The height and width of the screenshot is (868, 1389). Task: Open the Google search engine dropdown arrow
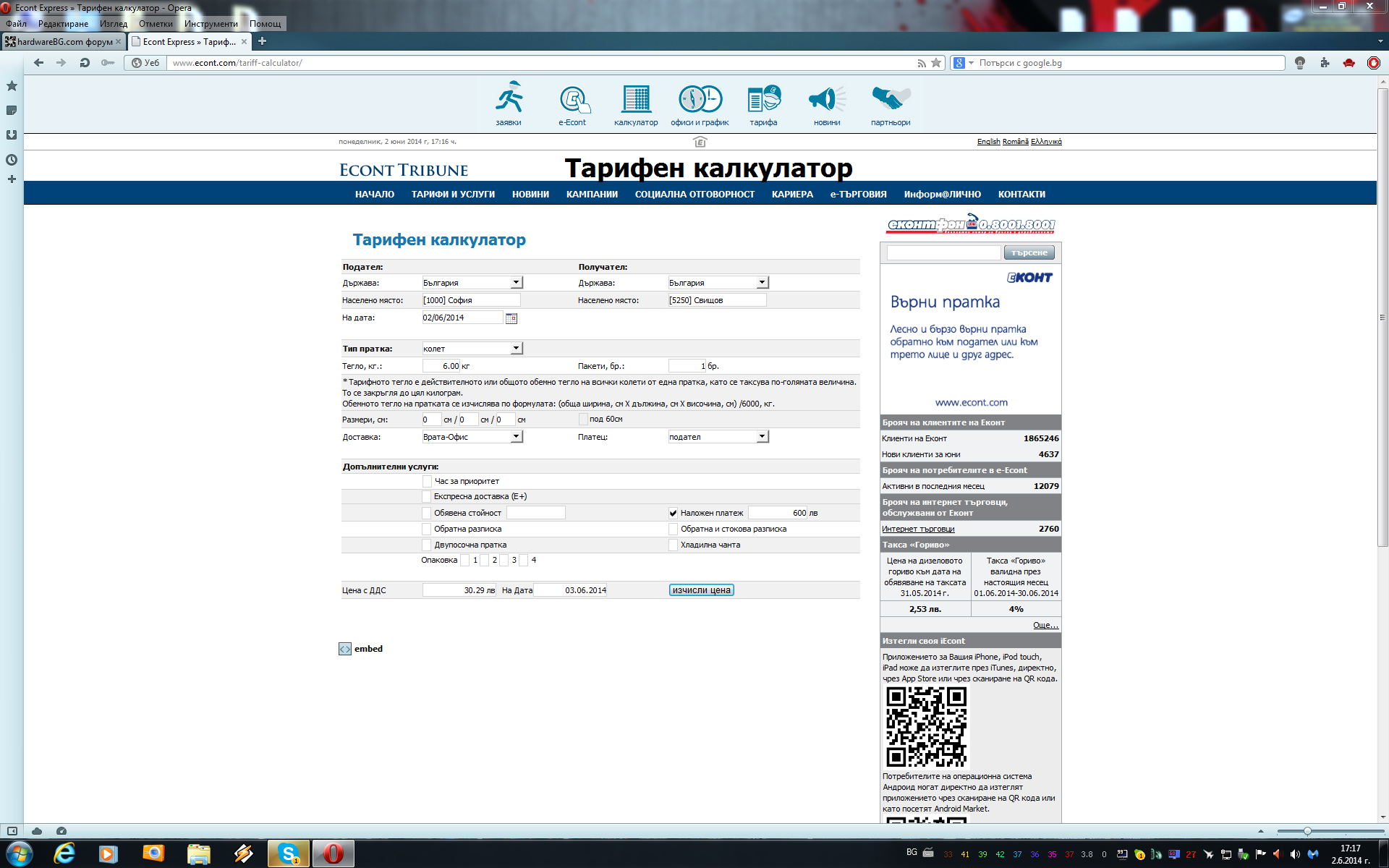(971, 63)
